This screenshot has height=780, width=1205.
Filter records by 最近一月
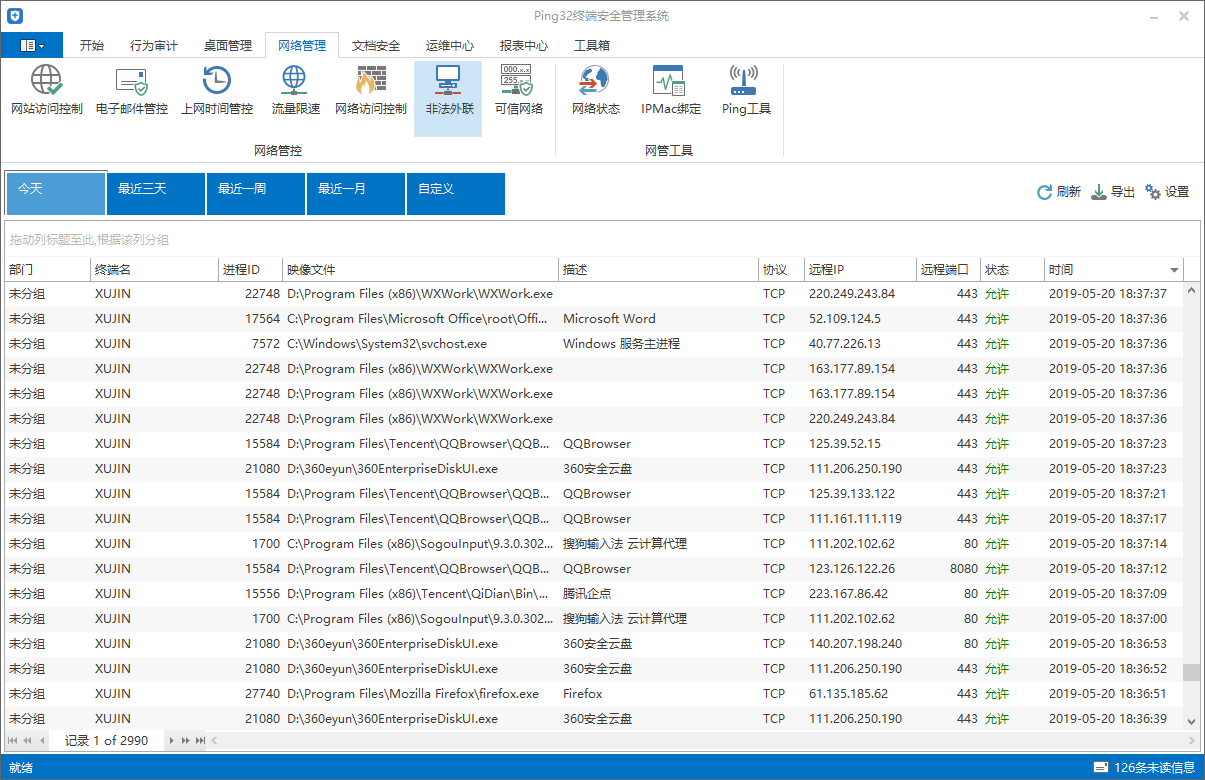356,193
